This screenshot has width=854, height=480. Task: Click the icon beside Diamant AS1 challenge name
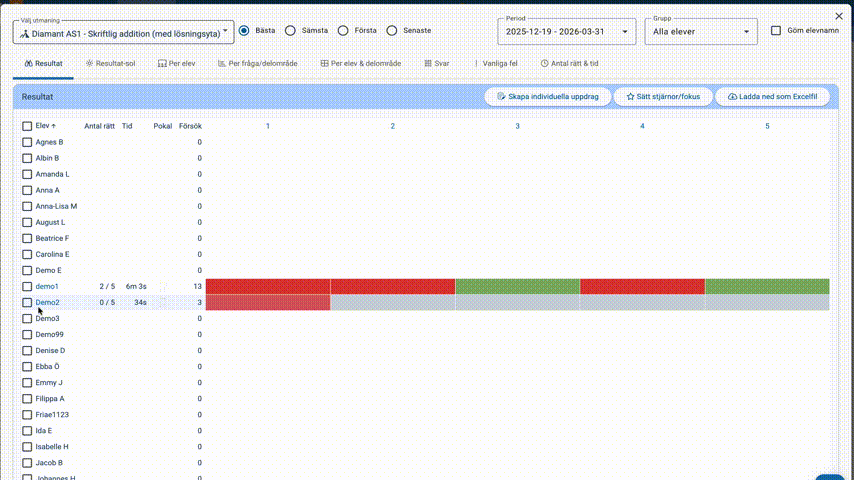pos(25,33)
